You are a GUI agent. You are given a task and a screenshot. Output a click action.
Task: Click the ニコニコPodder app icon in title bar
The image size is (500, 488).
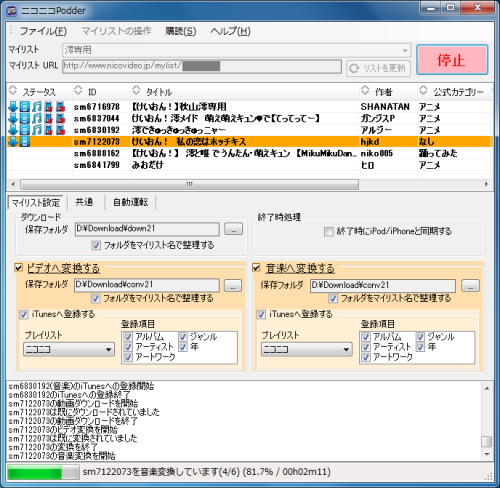12,11
